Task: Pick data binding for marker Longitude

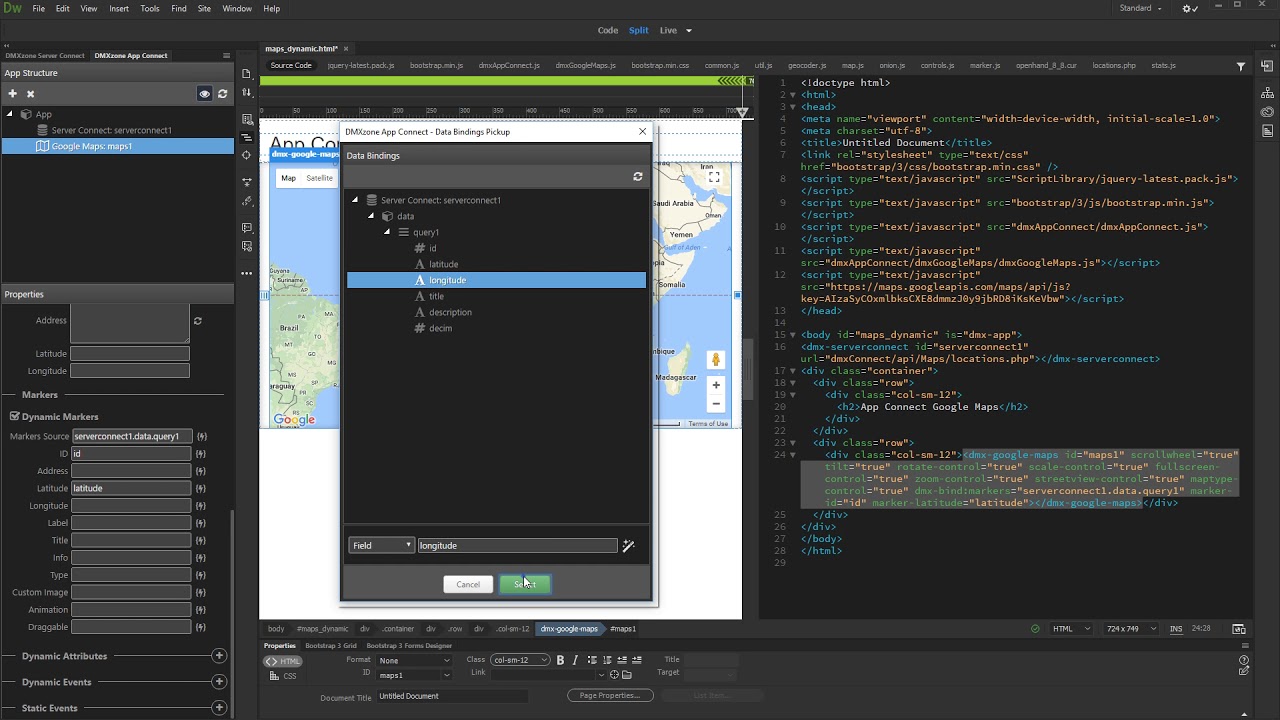Action: (x=201, y=506)
